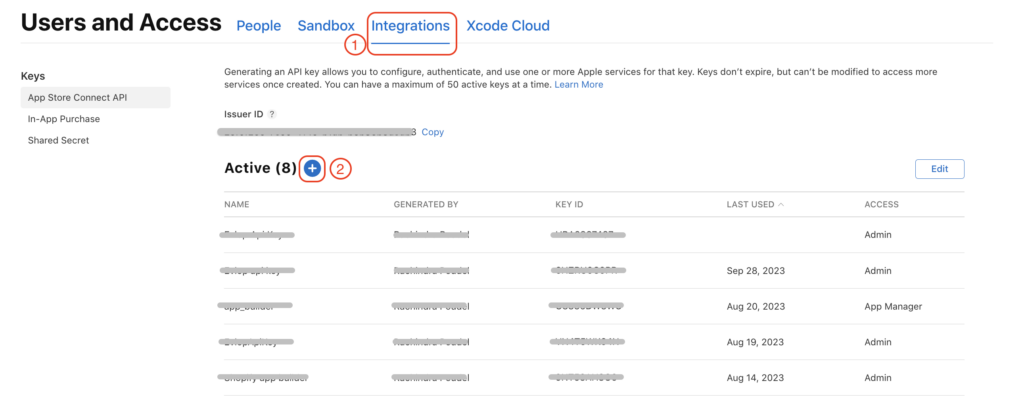
Task: Go to the Xcode Cloud tab
Action: pos(508,25)
